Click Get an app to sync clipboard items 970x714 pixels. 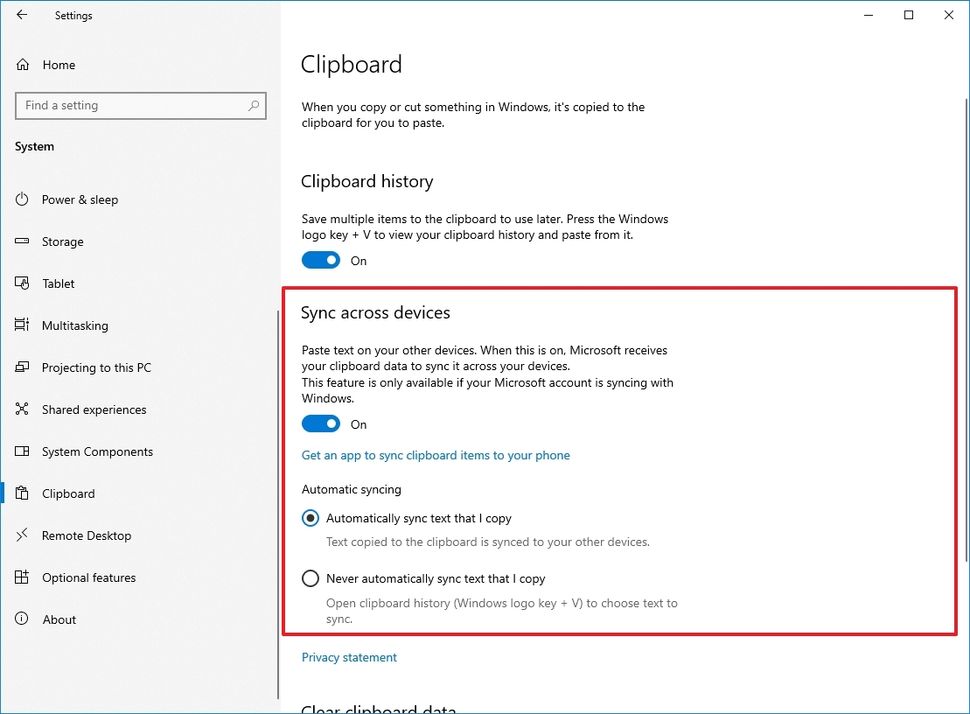click(436, 455)
